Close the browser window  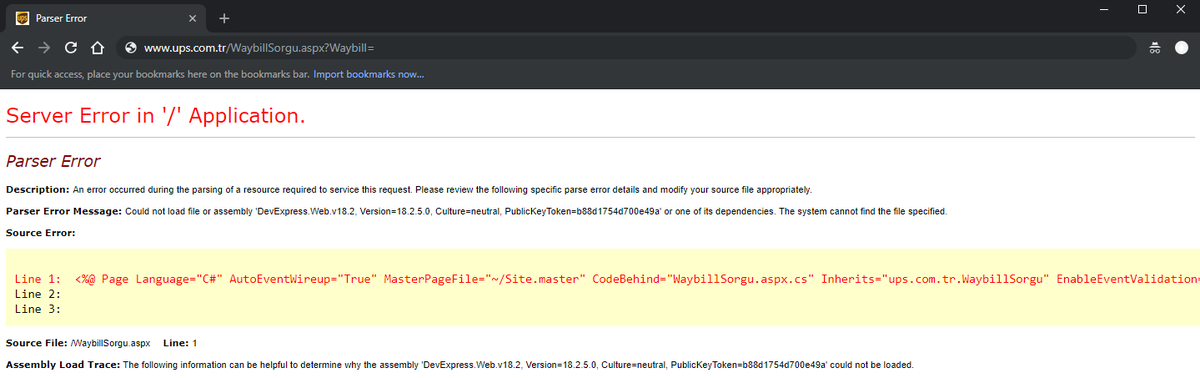(x=1180, y=10)
